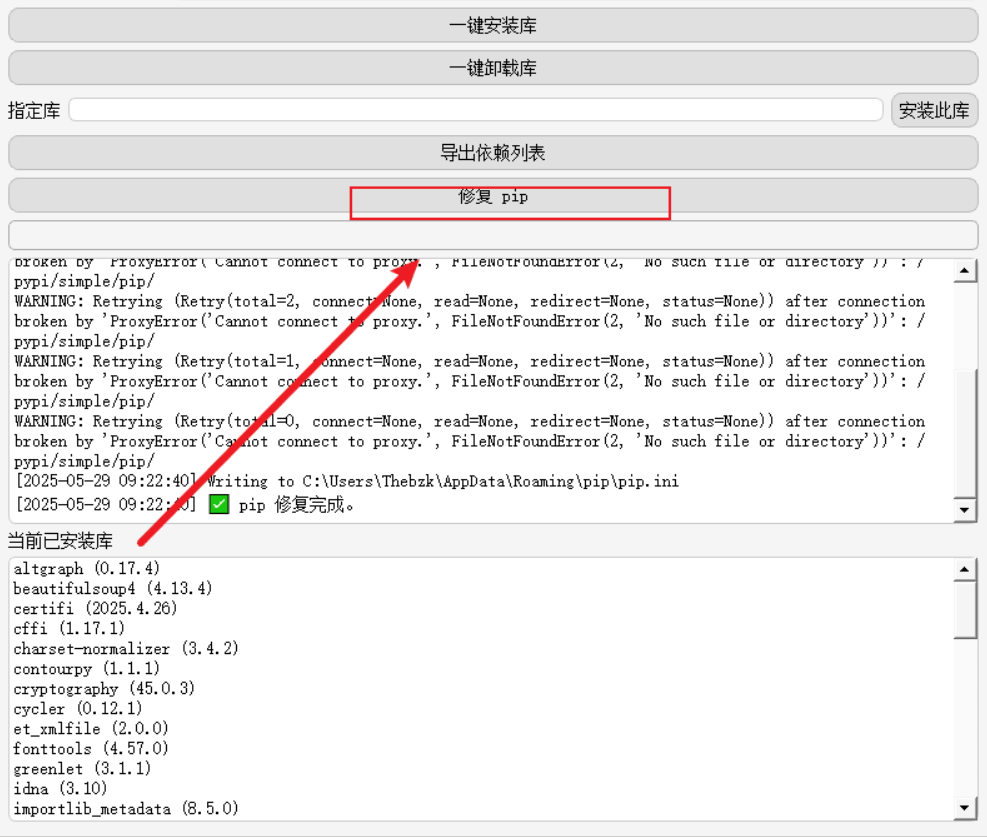Click the empty progress bar below 修复 pip
This screenshot has width=987, height=837.
pos(493,235)
